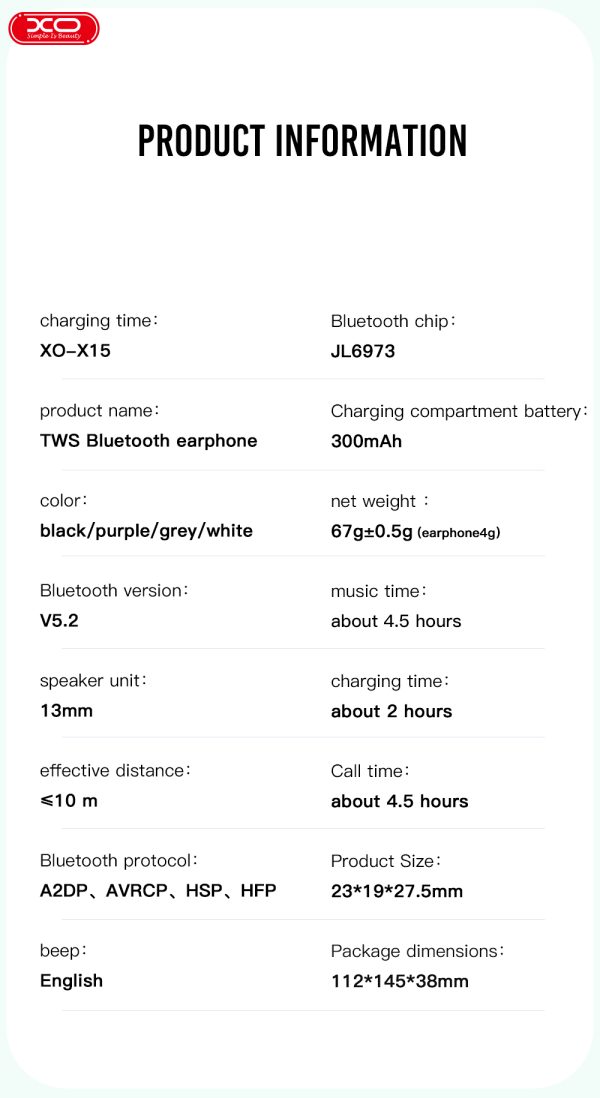Select the 112*145*38mm package dimensions
This screenshot has width=600, height=1098.
tap(400, 981)
